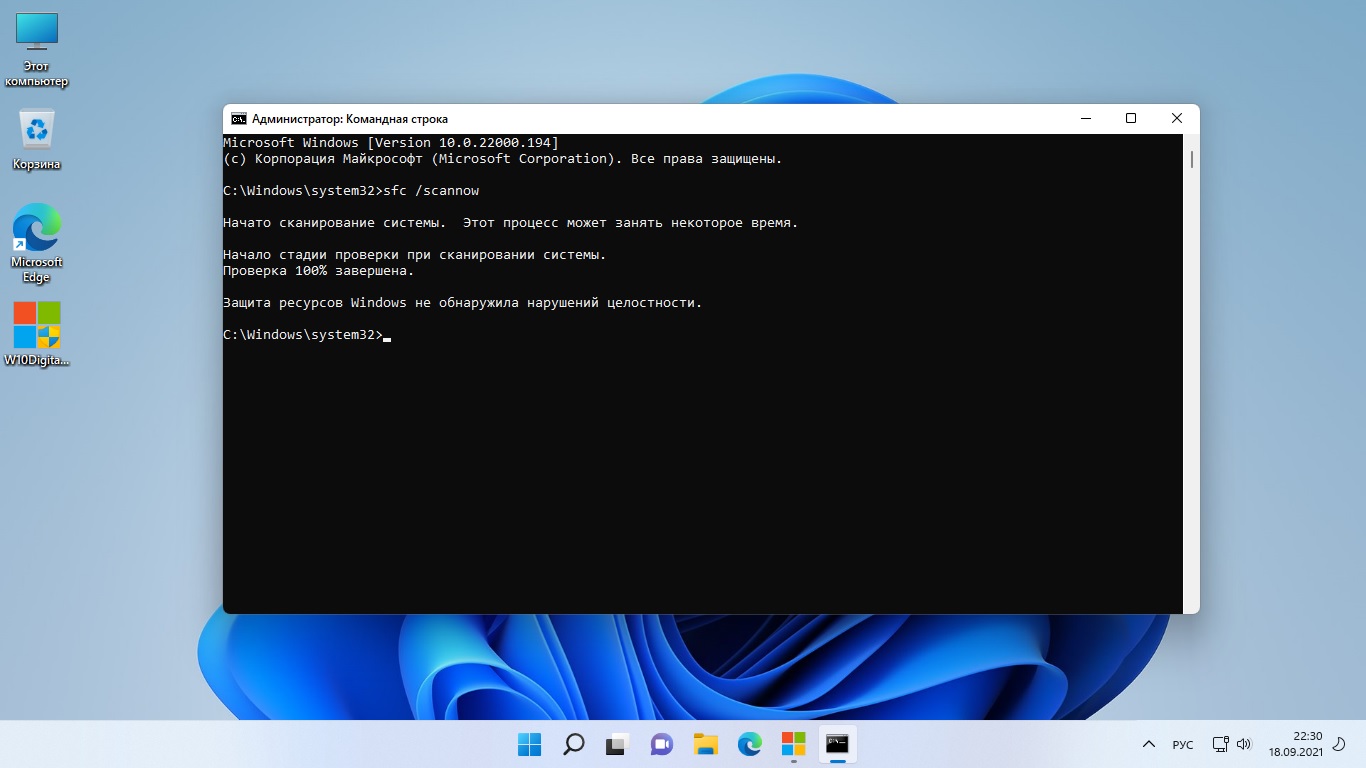Image resolution: width=1366 pixels, height=768 pixels.
Task: Open the clock and date flyout
Action: pyautogui.click(x=1295, y=744)
